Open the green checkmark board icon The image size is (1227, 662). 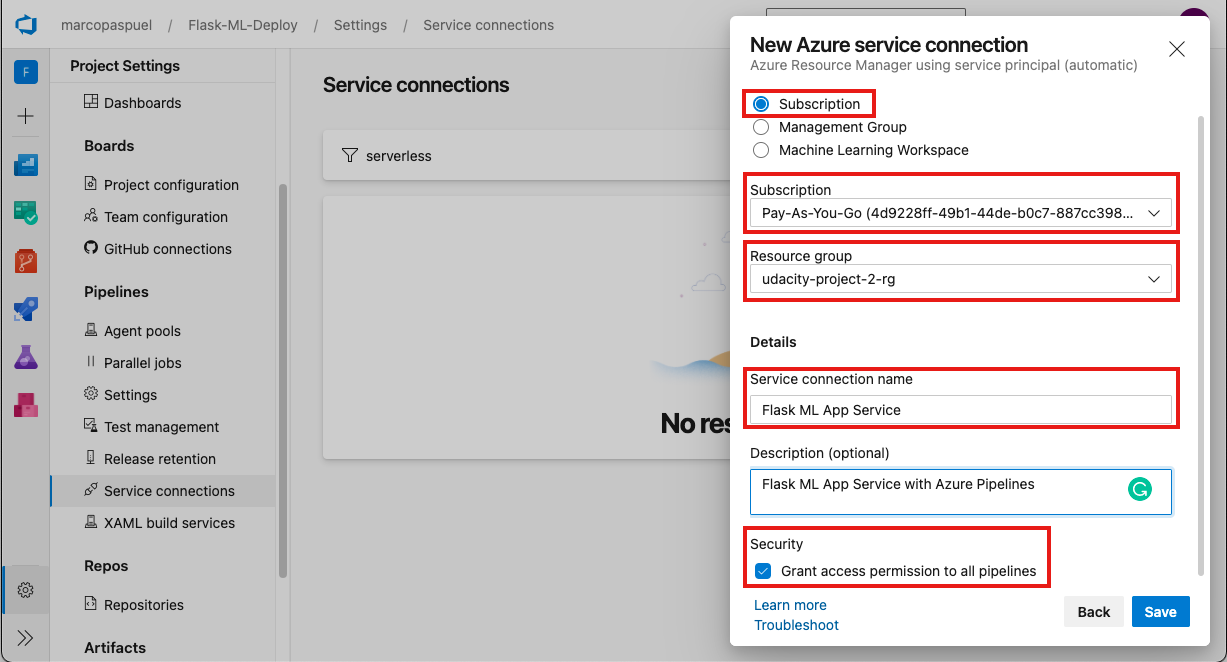click(x=25, y=213)
